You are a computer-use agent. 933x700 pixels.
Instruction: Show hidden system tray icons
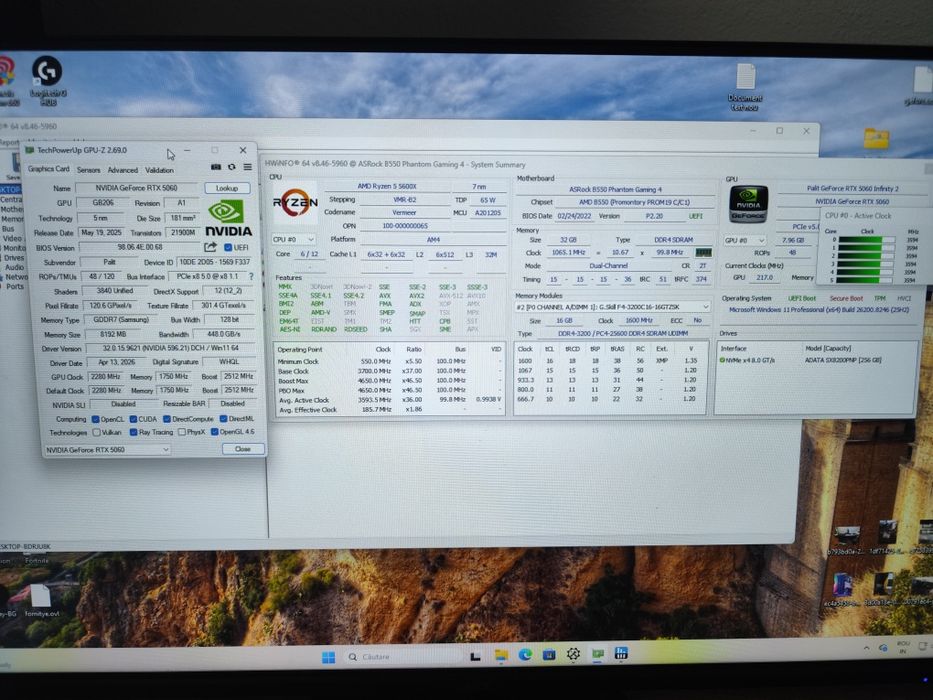(x=866, y=648)
